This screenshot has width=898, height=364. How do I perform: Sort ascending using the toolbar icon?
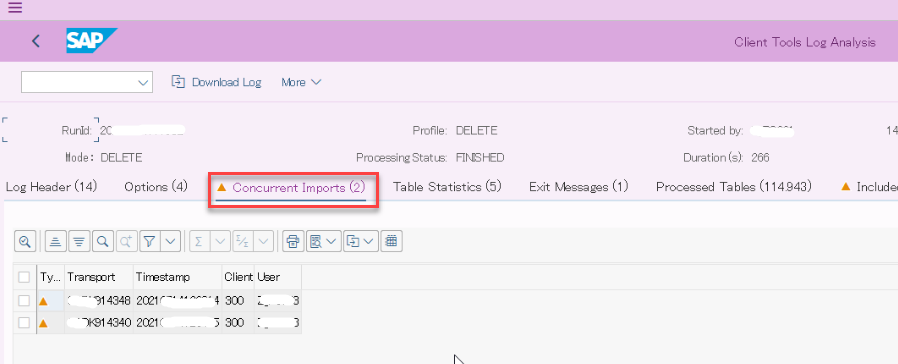tap(55, 242)
